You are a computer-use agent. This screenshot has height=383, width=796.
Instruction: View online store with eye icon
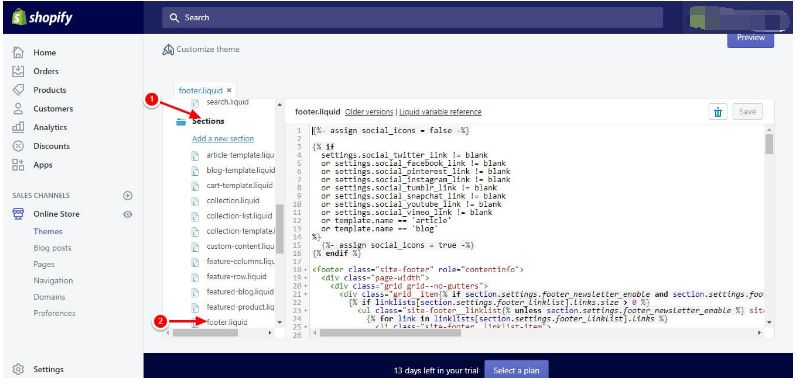128,214
